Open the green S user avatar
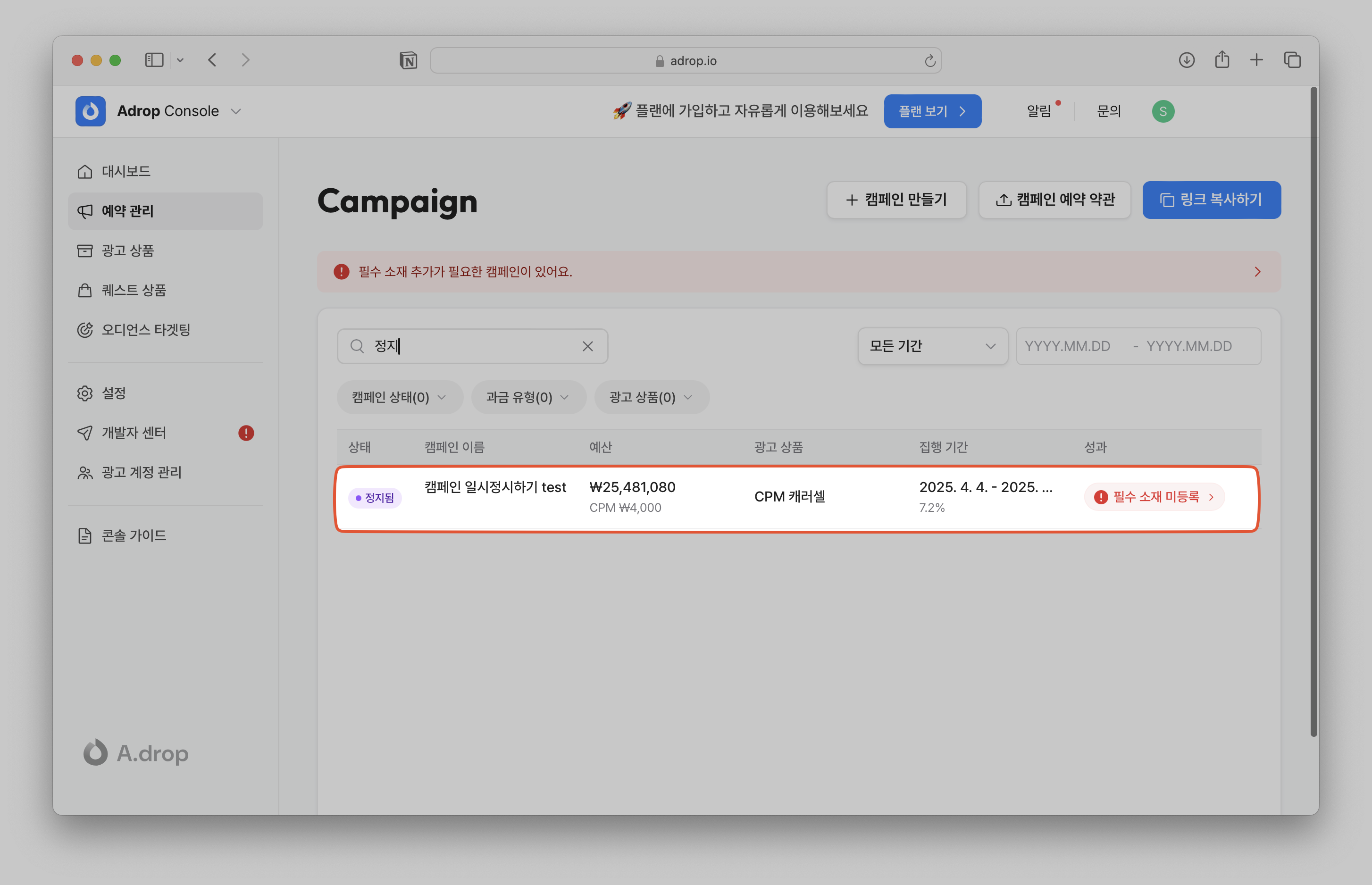Screen dimensions: 1372x885 click(1163, 111)
